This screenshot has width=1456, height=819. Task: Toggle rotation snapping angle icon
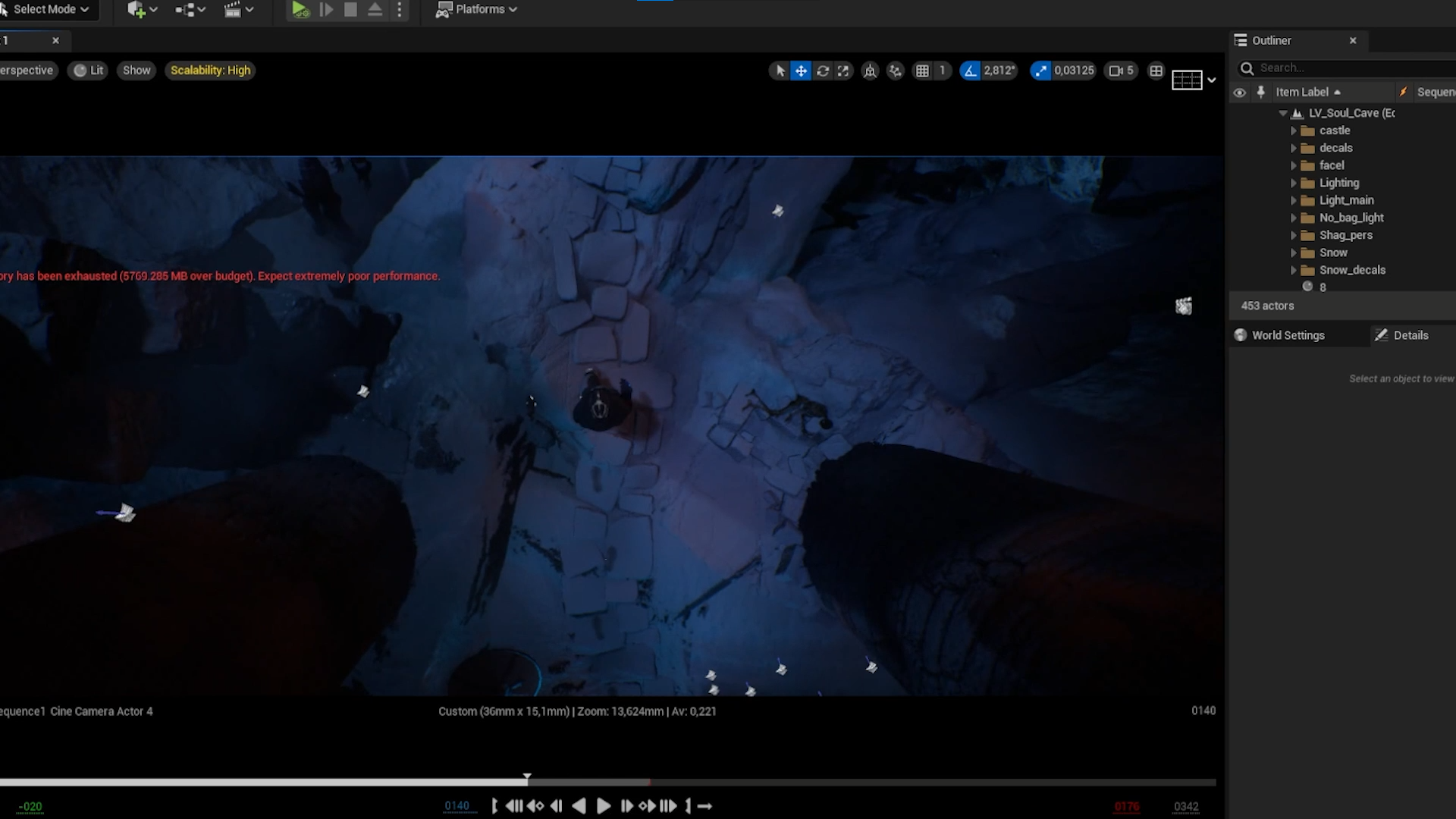pyautogui.click(x=970, y=71)
